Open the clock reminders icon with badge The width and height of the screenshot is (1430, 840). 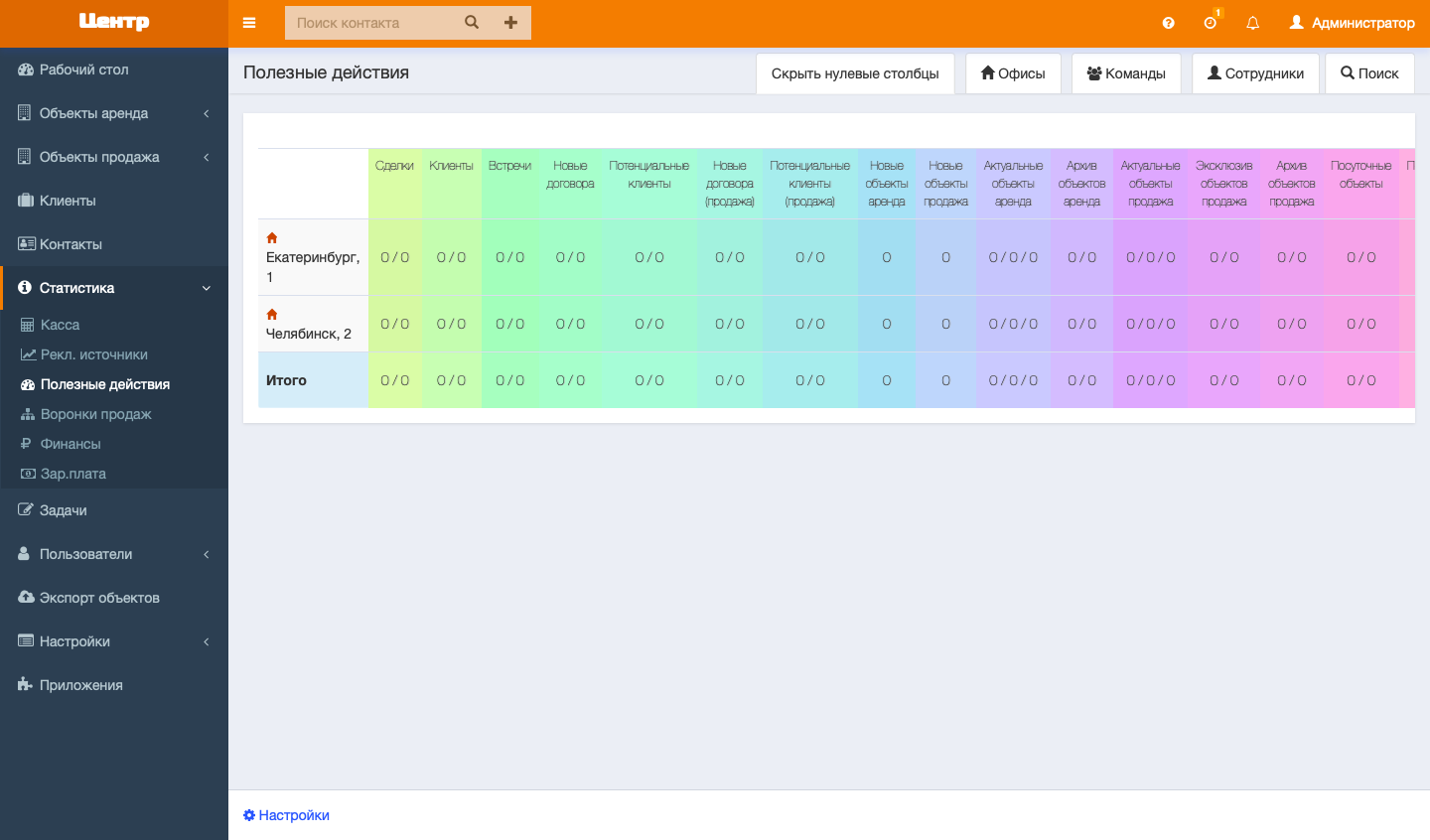coord(1210,23)
